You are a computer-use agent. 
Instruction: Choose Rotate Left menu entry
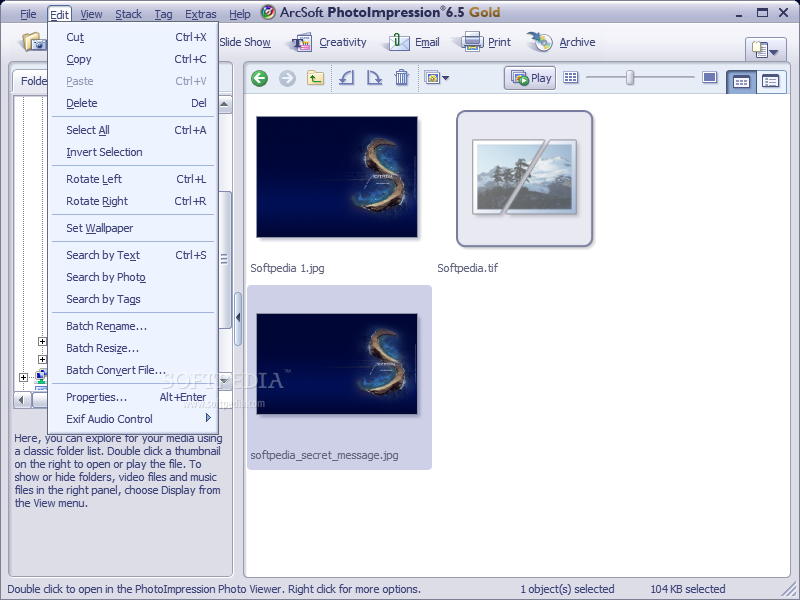click(x=134, y=179)
